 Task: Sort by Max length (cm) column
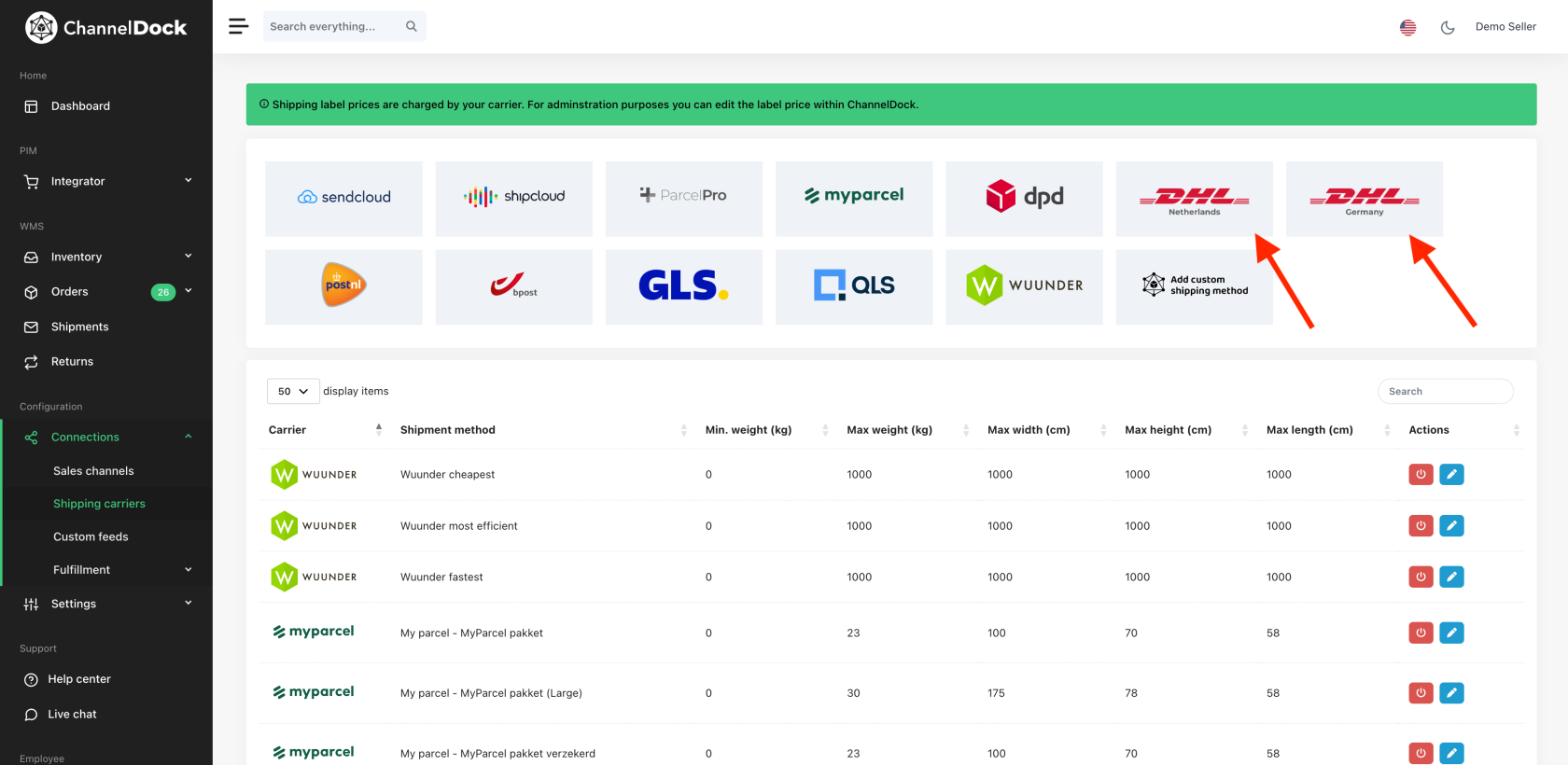pyautogui.click(x=1328, y=430)
